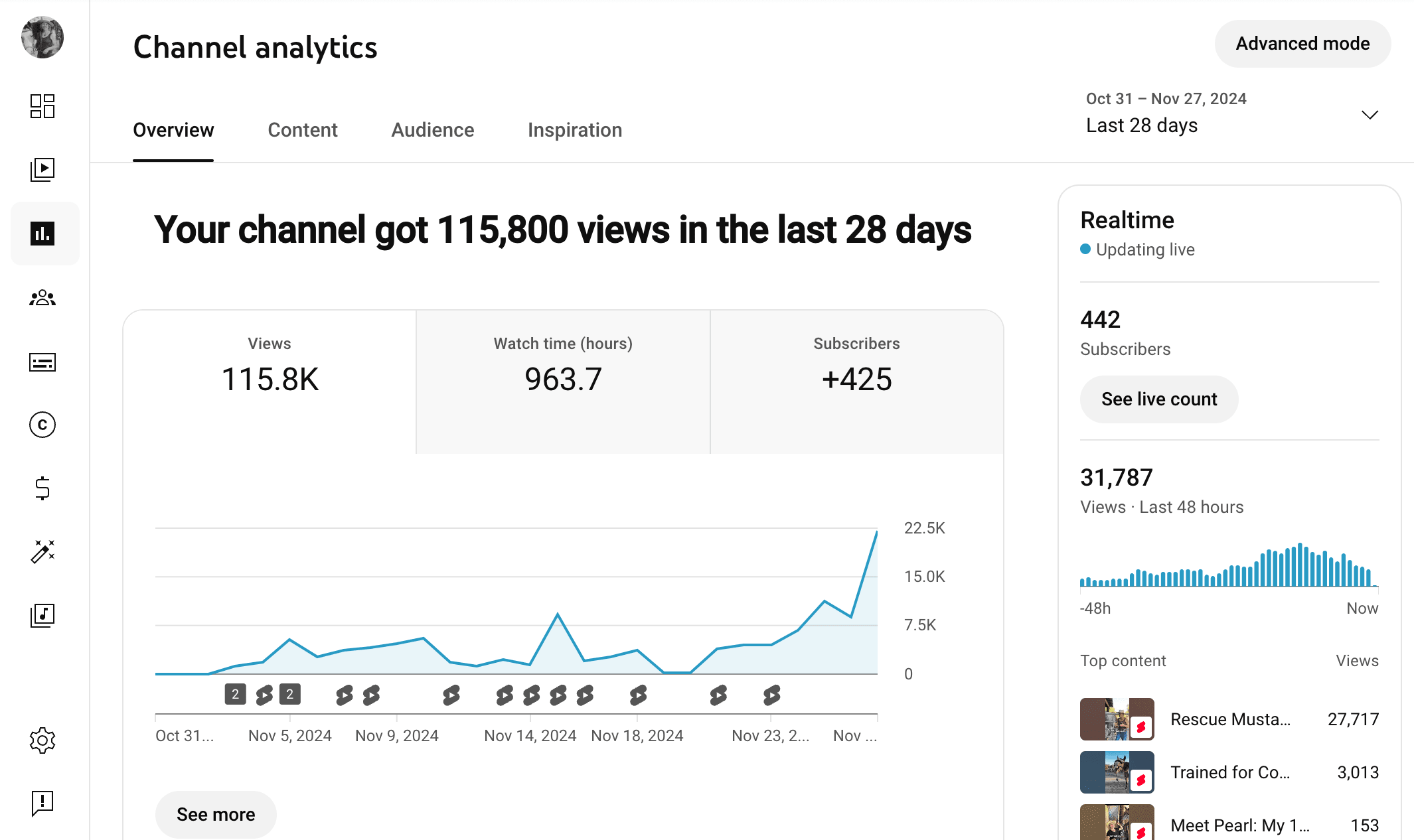This screenshot has height=840, width=1414.
Task: Select the Subscribers metric card
Action: coord(856,378)
